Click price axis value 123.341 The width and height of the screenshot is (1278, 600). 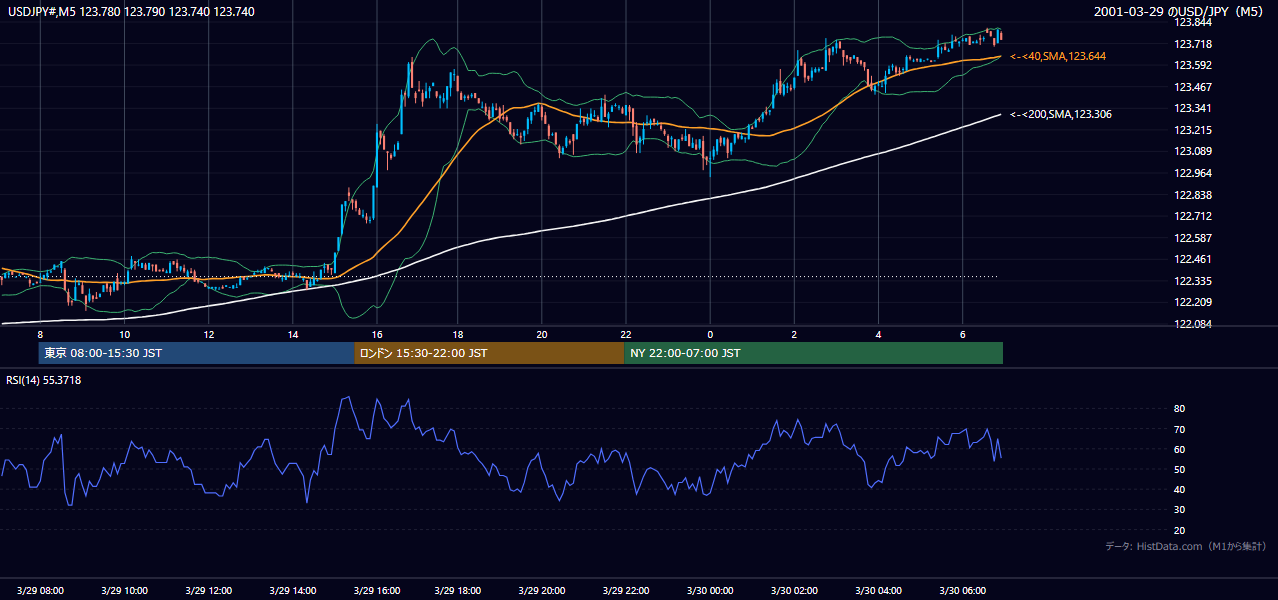tap(1194, 108)
